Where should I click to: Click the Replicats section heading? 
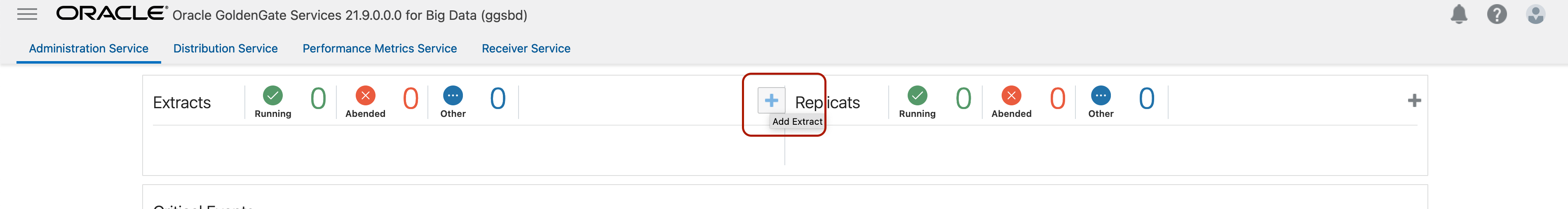click(x=827, y=102)
